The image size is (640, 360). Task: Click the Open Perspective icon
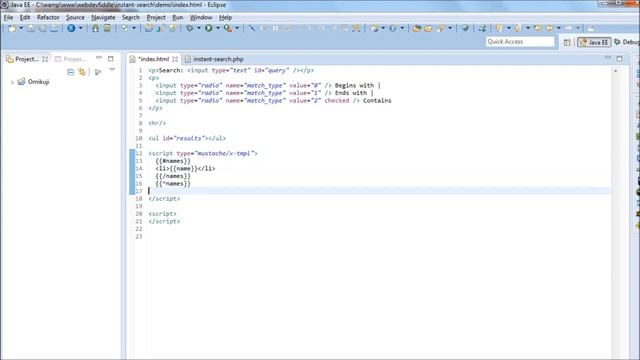[x=567, y=42]
